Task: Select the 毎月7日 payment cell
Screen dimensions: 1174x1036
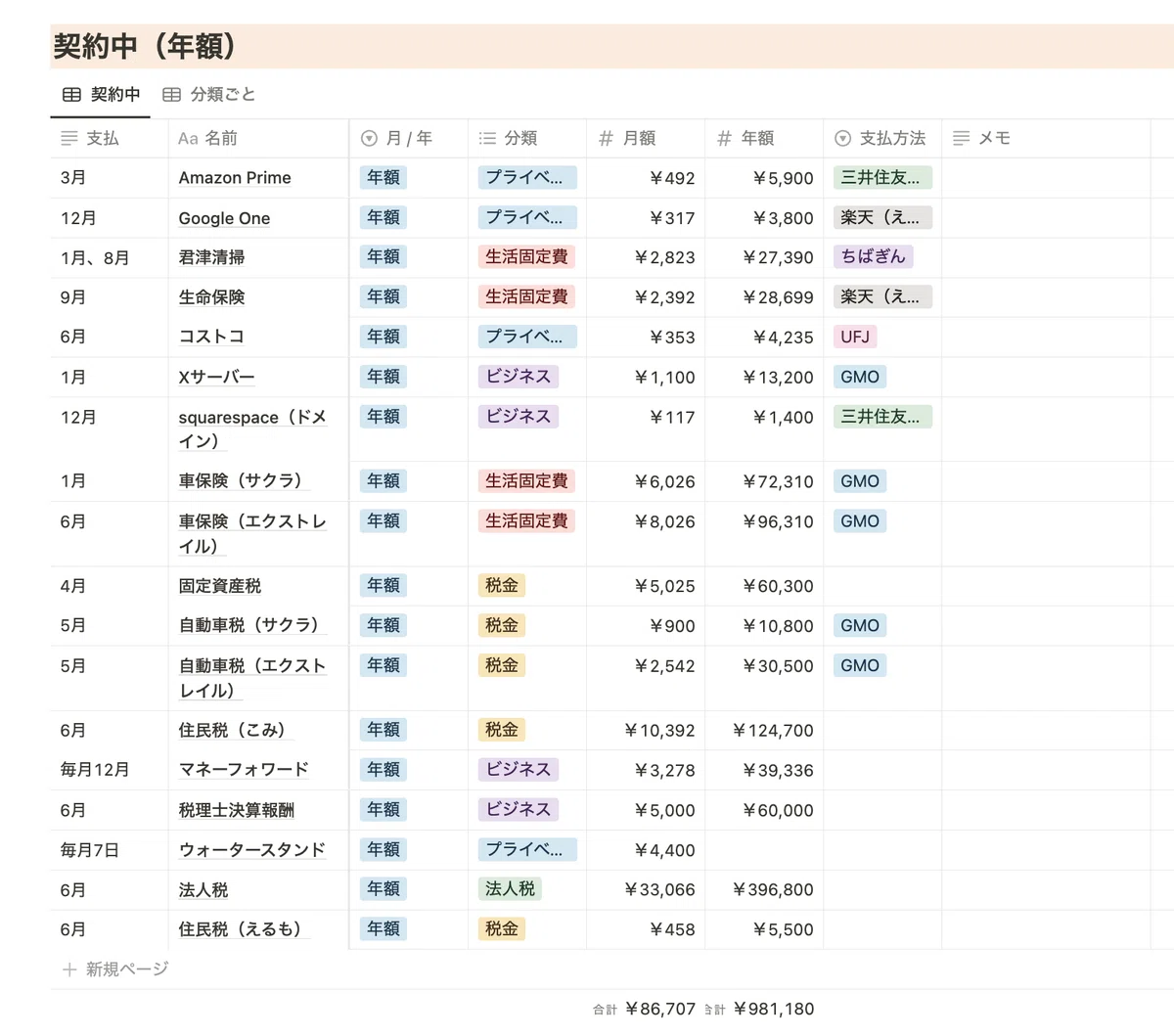Action: [109, 850]
